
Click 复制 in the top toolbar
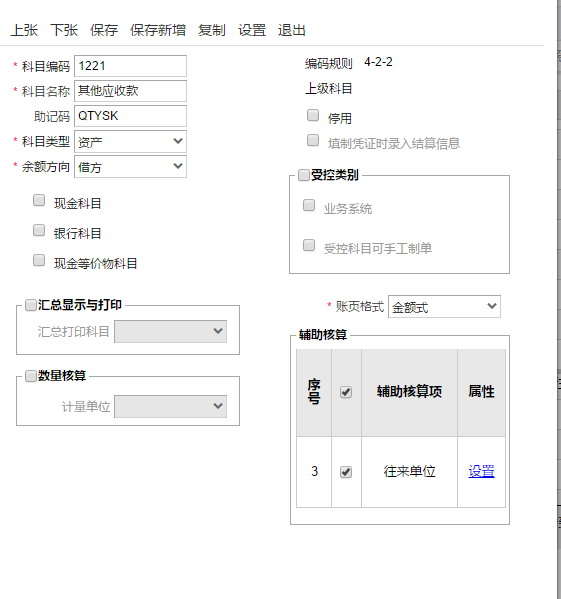coord(212,30)
